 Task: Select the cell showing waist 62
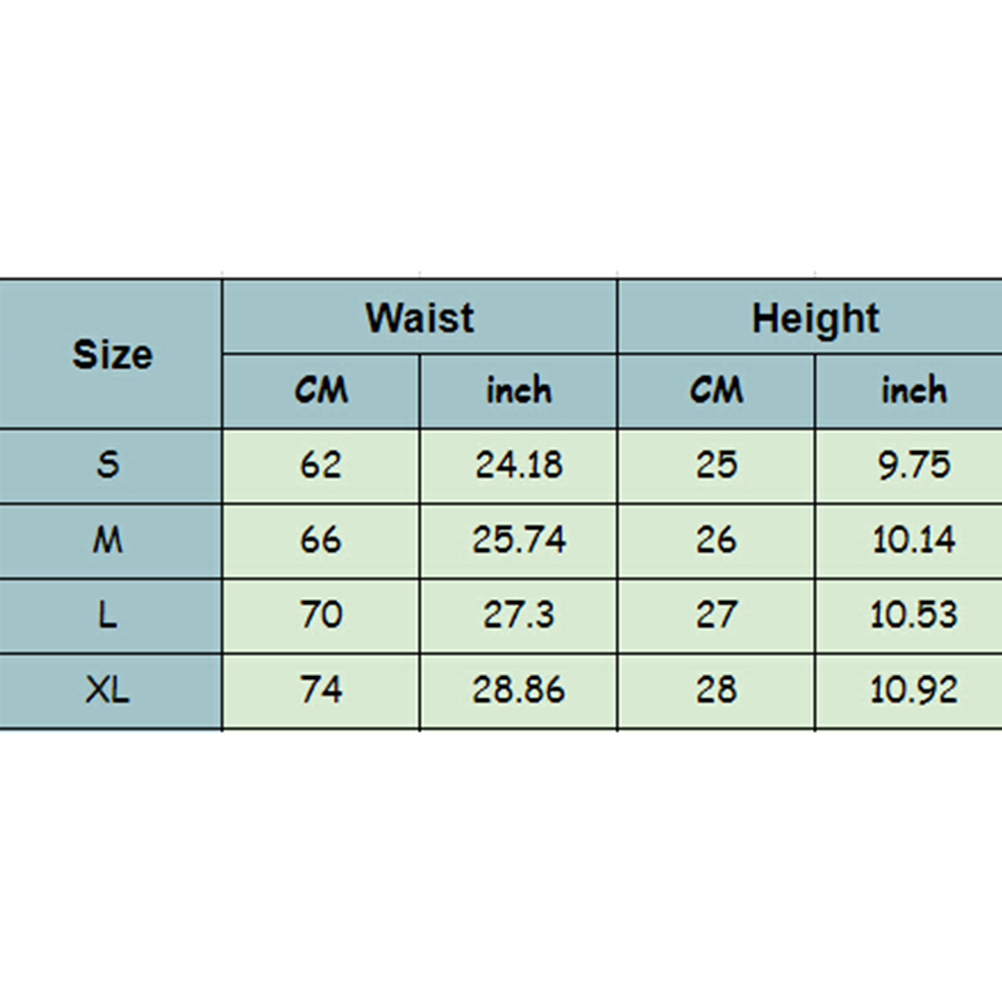[321, 466]
